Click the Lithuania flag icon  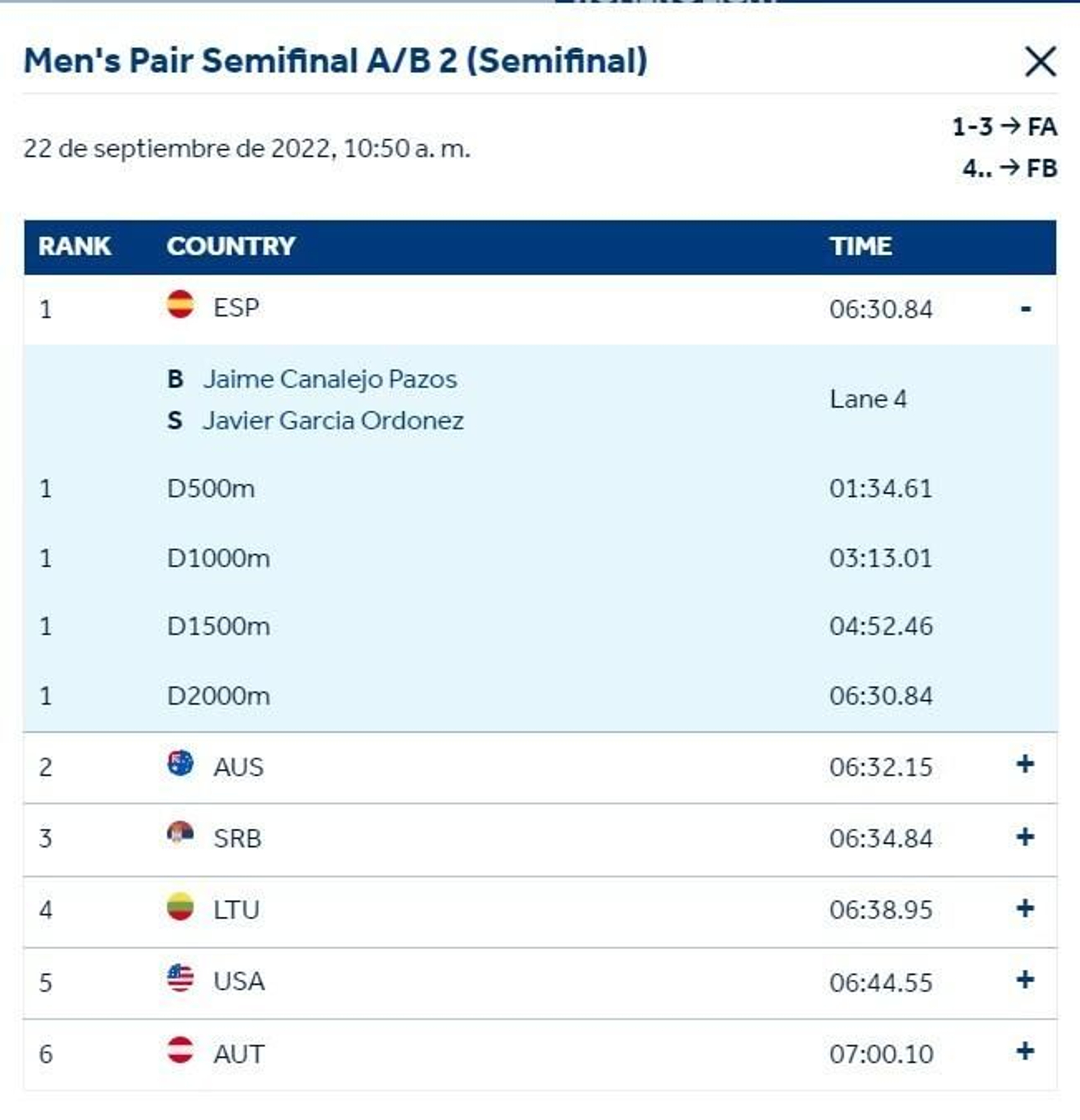pyautogui.click(x=180, y=907)
